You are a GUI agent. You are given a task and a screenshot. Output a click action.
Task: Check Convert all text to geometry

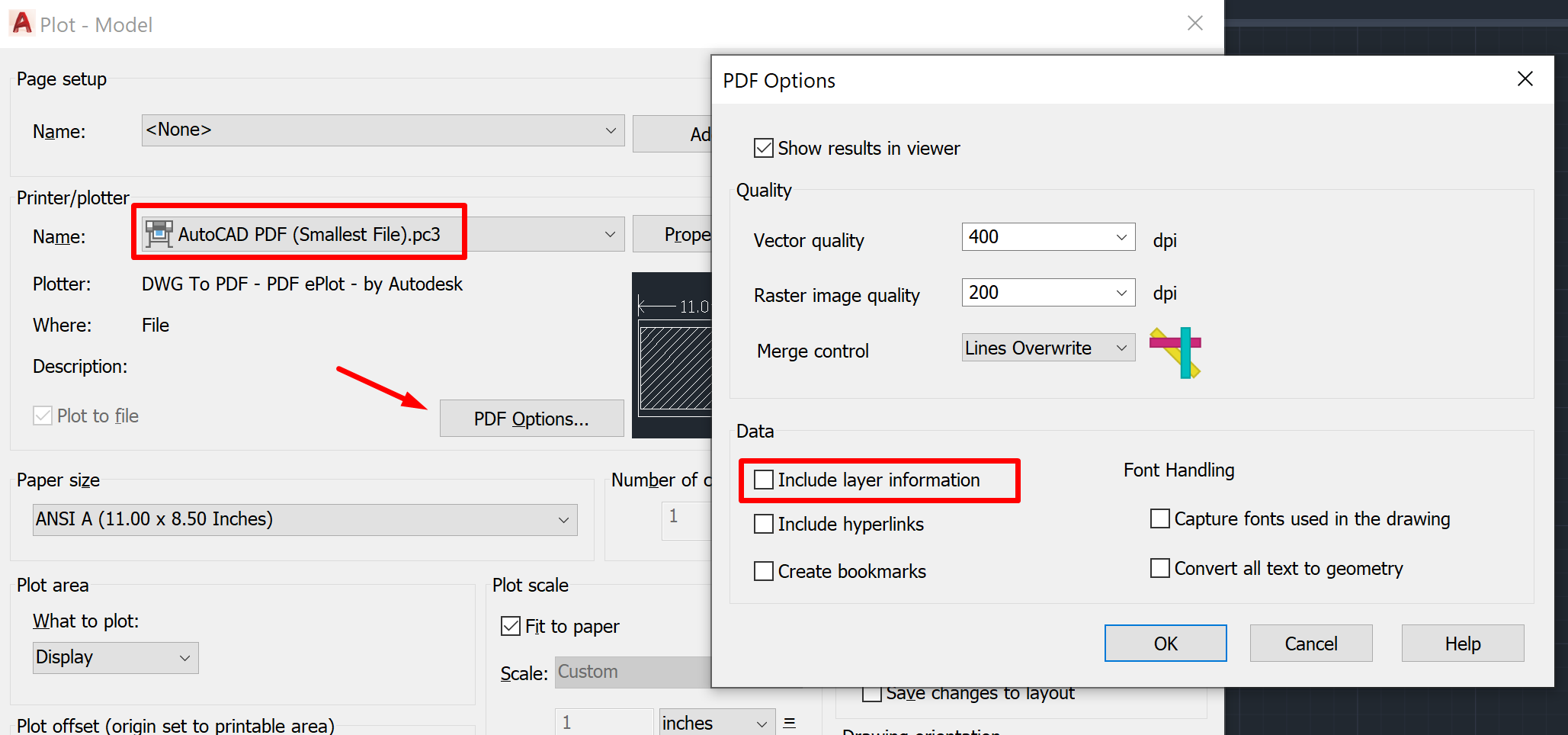tap(1159, 568)
